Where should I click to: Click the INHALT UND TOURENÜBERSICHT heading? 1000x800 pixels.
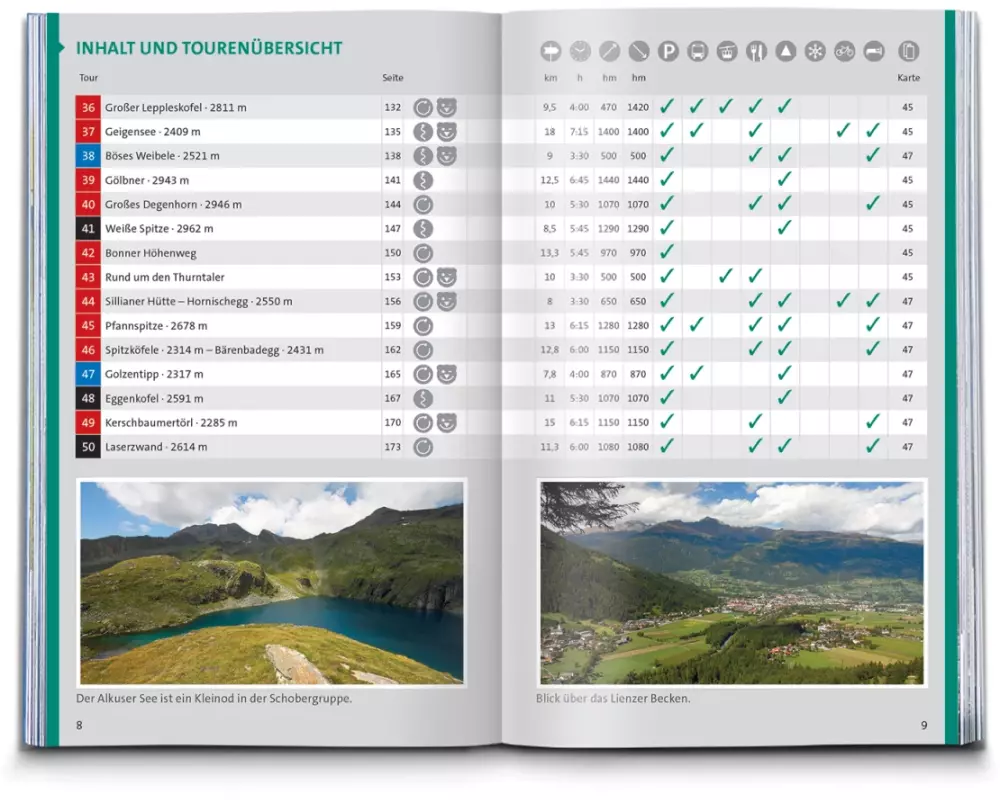point(209,48)
